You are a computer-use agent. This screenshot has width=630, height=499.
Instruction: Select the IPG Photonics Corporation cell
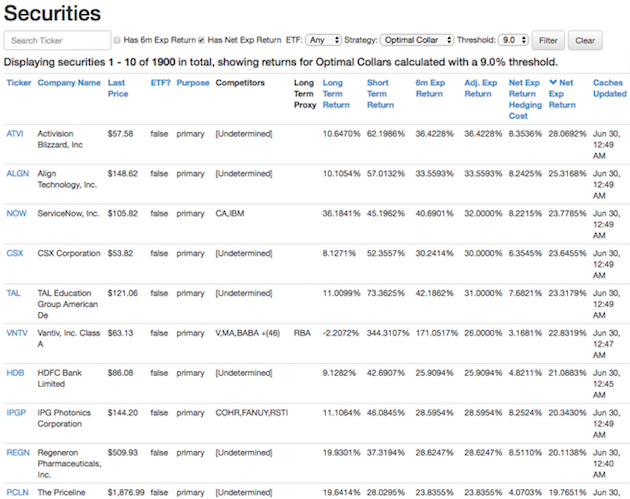tap(64, 418)
